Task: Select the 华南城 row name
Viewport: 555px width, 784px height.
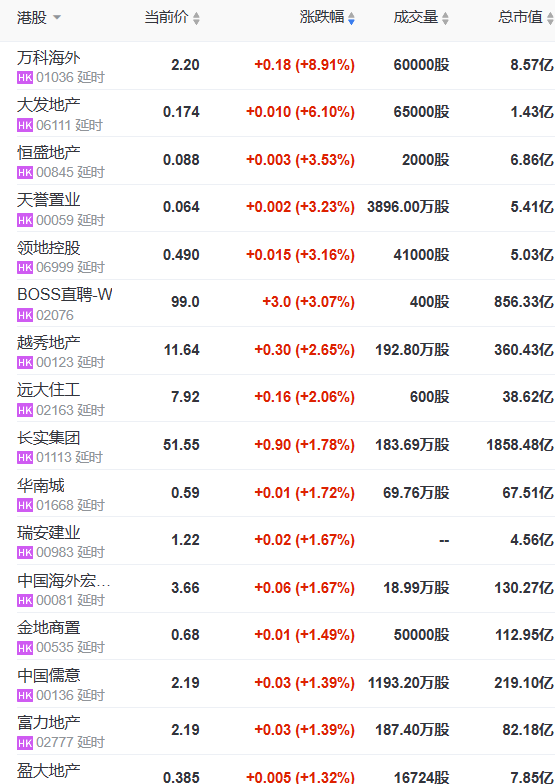Action: [x=40, y=485]
